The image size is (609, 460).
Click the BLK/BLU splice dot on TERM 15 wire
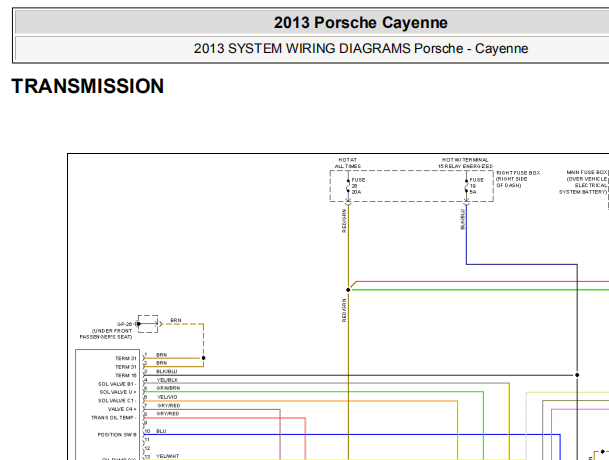tap(577, 375)
